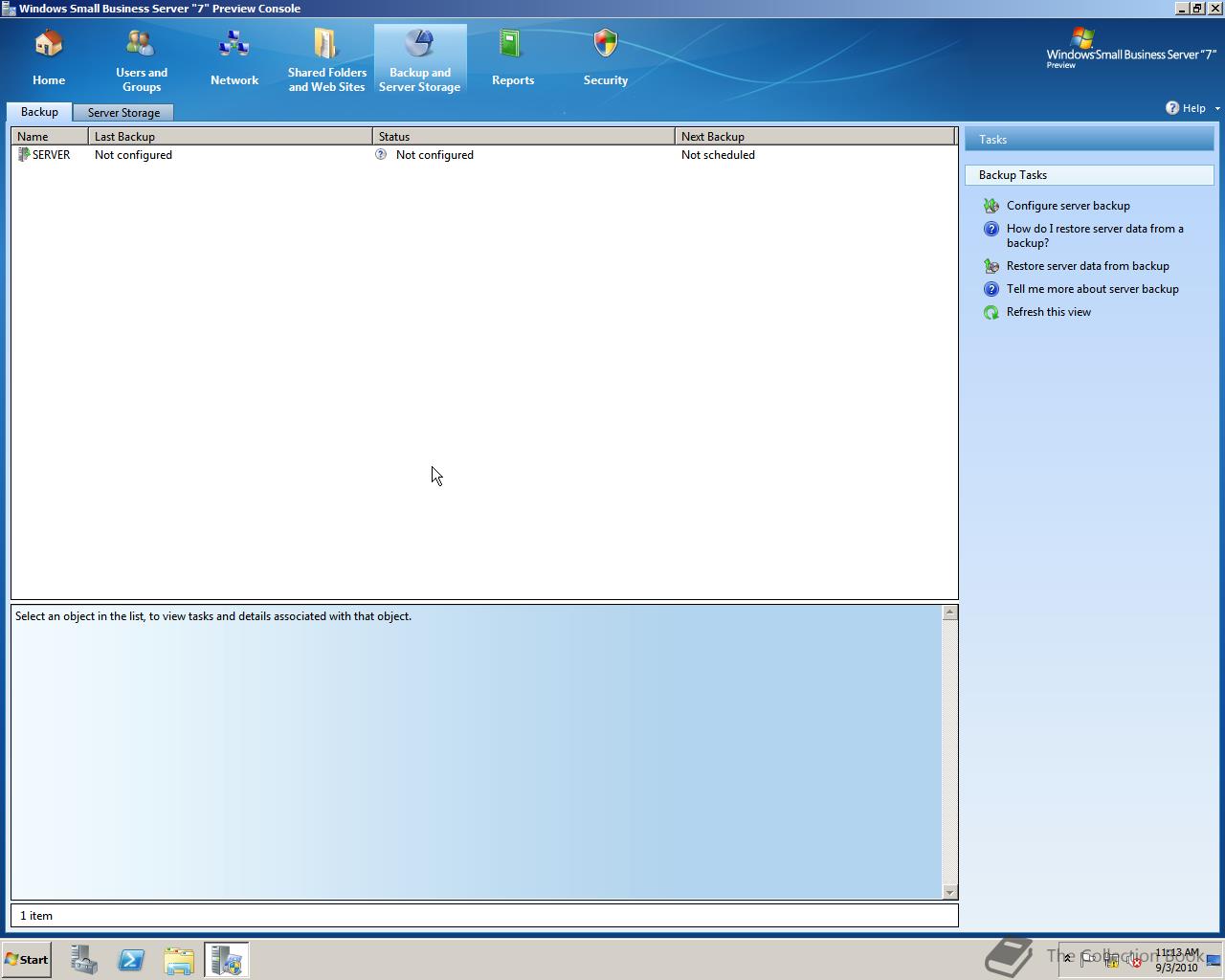Click the 'Not scheduled' next backup cell
The image size is (1225, 980).
coord(718,155)
